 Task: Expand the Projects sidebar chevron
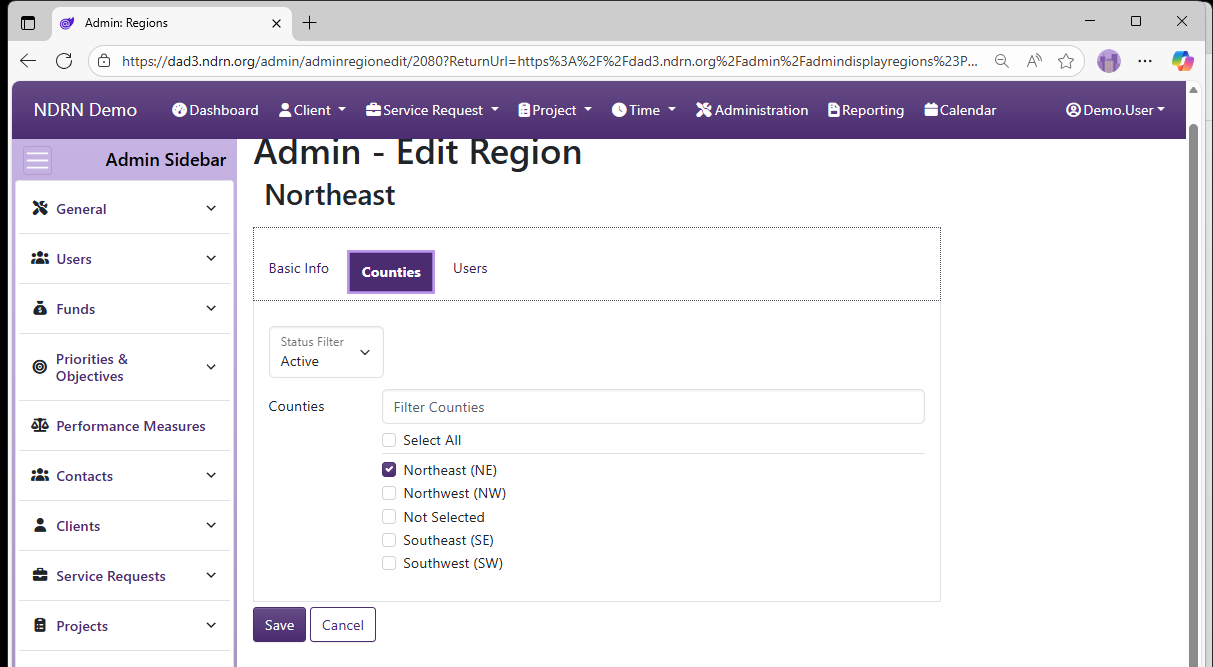point(211,626)
